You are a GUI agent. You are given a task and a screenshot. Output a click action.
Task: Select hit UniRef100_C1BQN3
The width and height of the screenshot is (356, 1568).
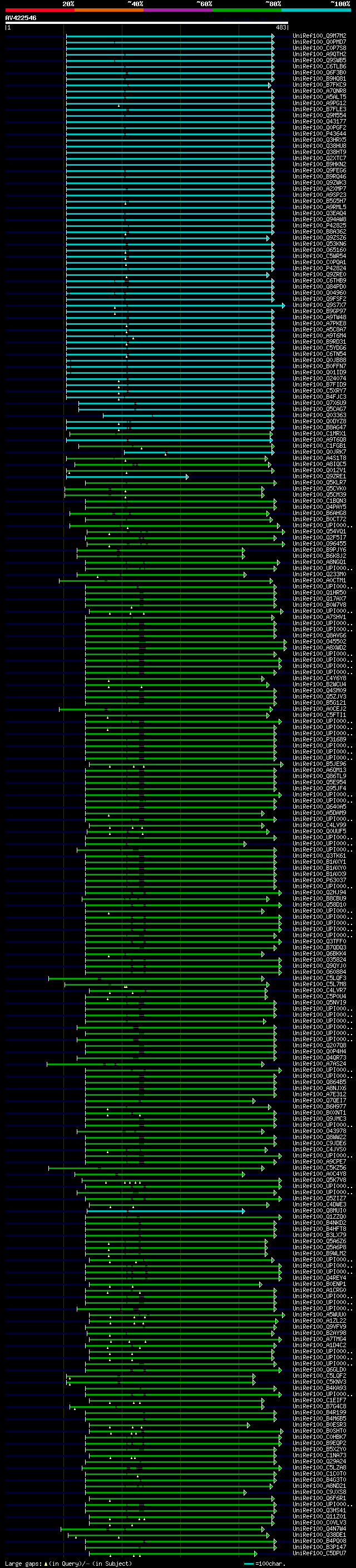319,501
